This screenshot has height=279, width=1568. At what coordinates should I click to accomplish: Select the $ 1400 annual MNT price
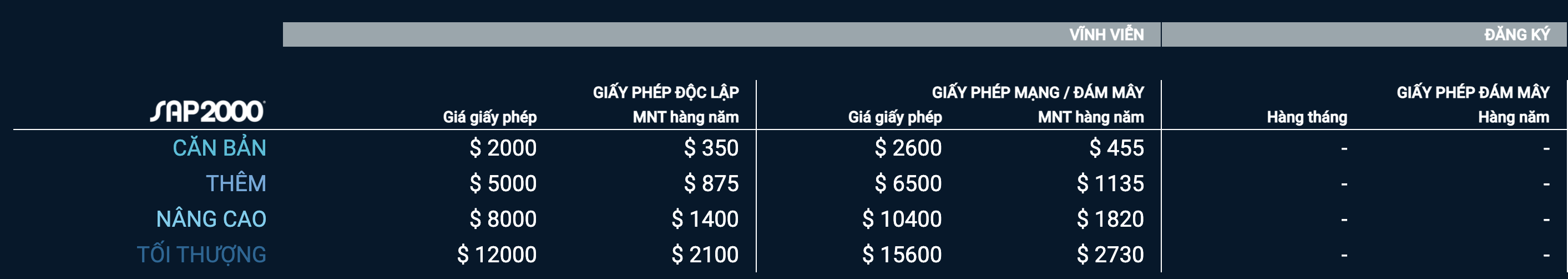coord(705,218)
